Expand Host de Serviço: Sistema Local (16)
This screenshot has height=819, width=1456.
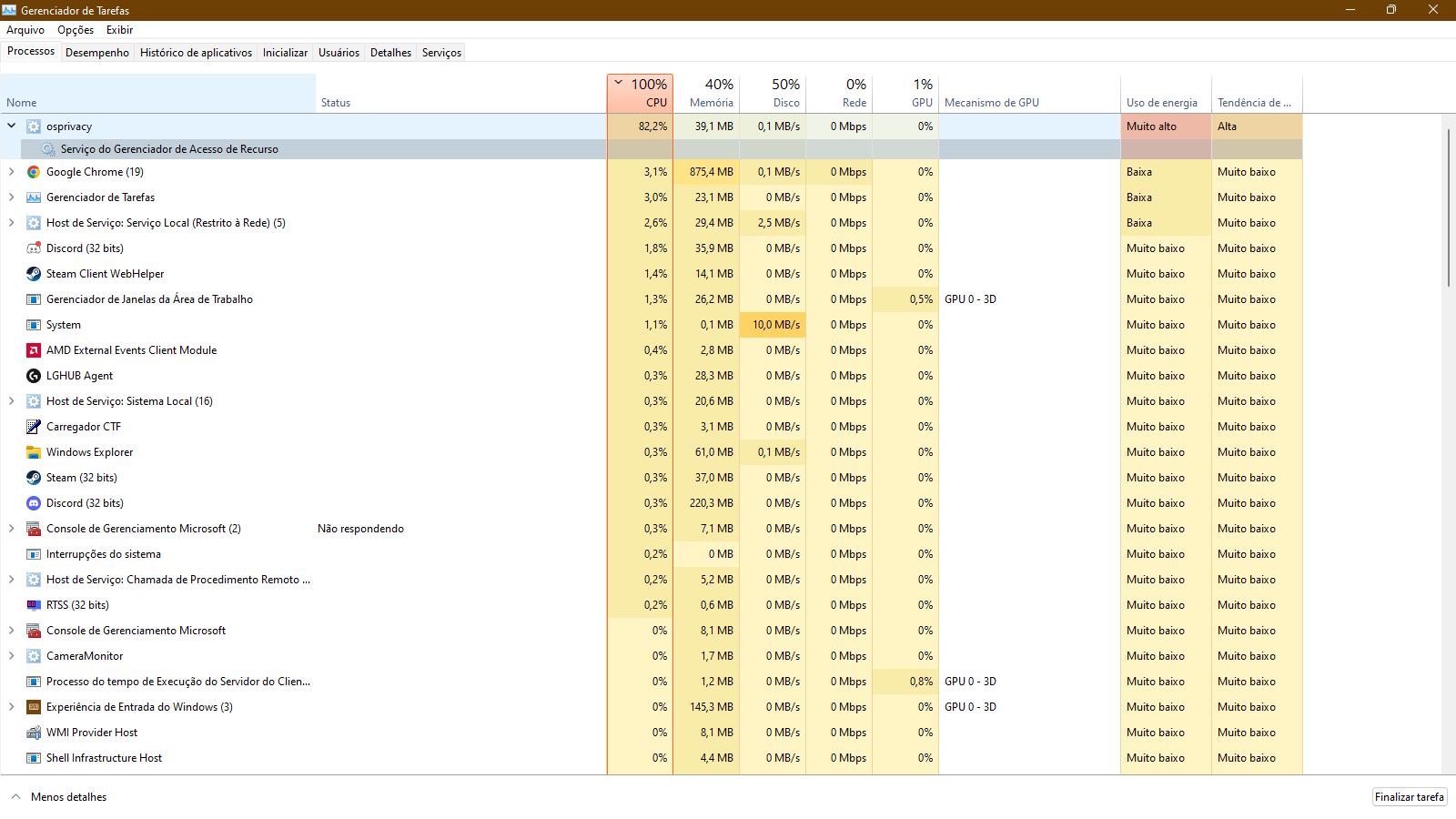point(12,401)
